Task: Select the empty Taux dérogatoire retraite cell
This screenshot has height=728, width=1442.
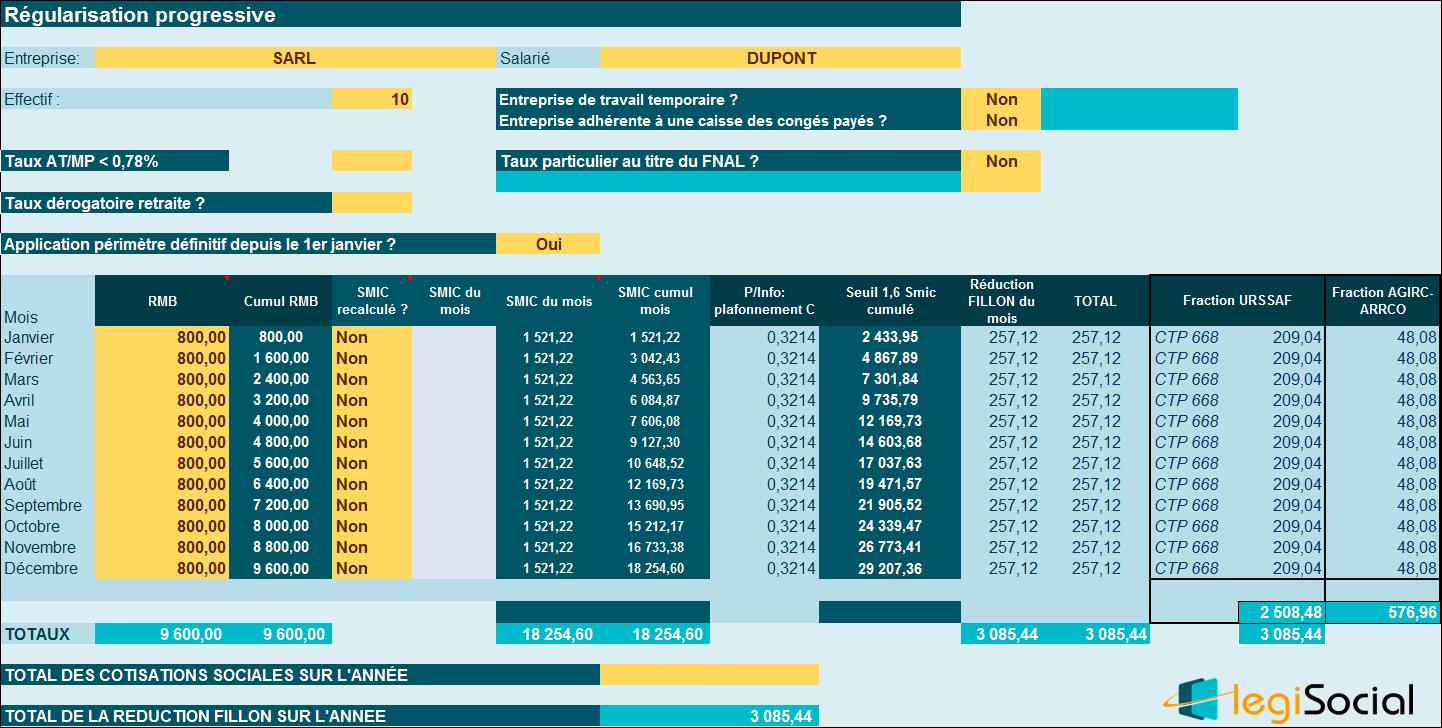Action: [x=371, y=203]
